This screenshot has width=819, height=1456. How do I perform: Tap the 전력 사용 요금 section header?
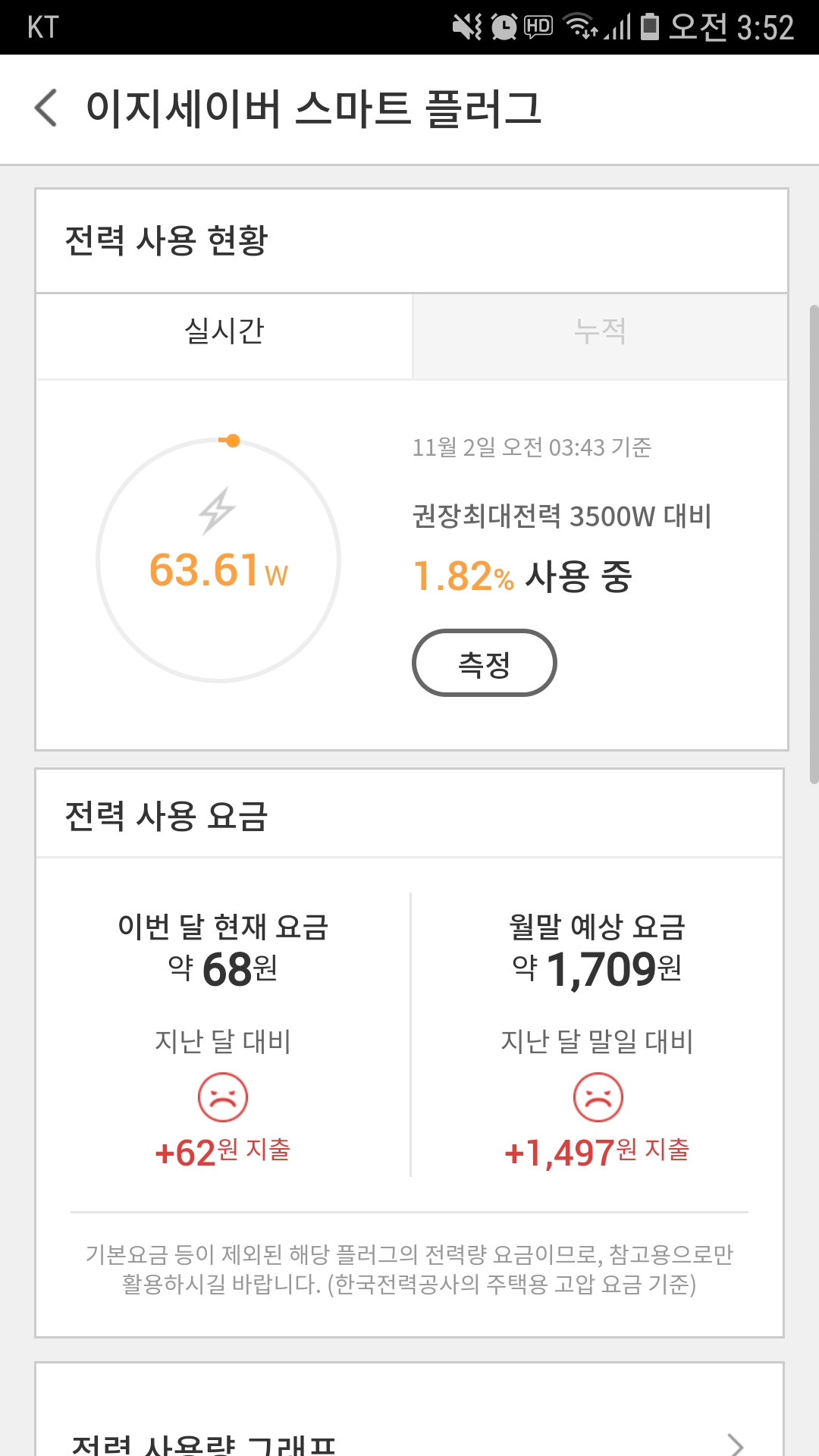[167, 816]
